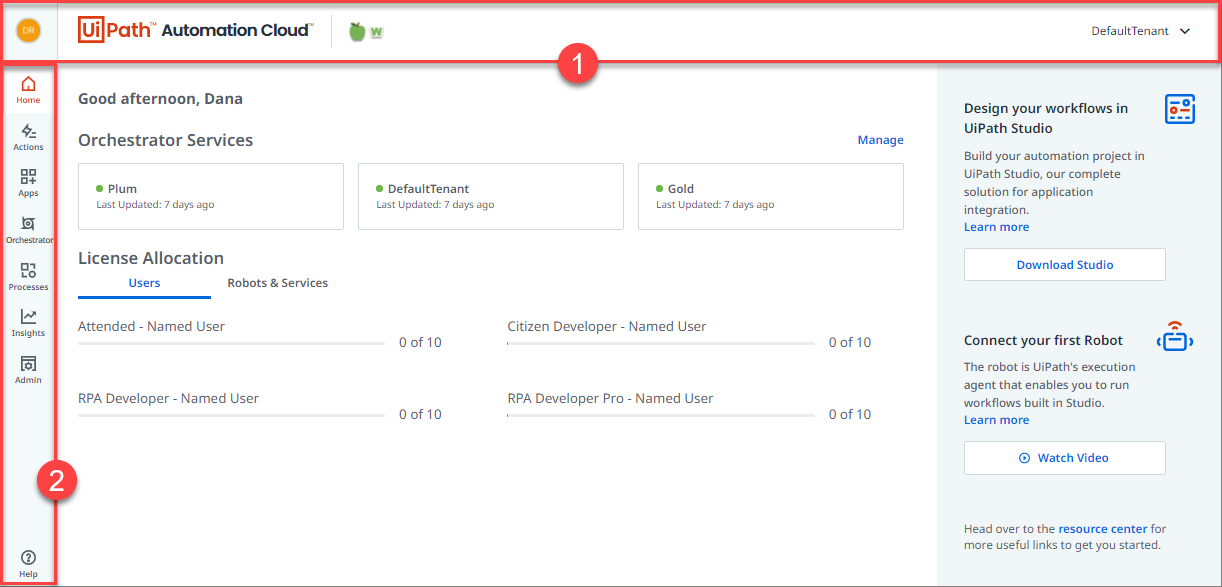Open the Plum service card
Image resolution: width=1222 pixels, height=587 pixels.
click(x=211, y=196)
